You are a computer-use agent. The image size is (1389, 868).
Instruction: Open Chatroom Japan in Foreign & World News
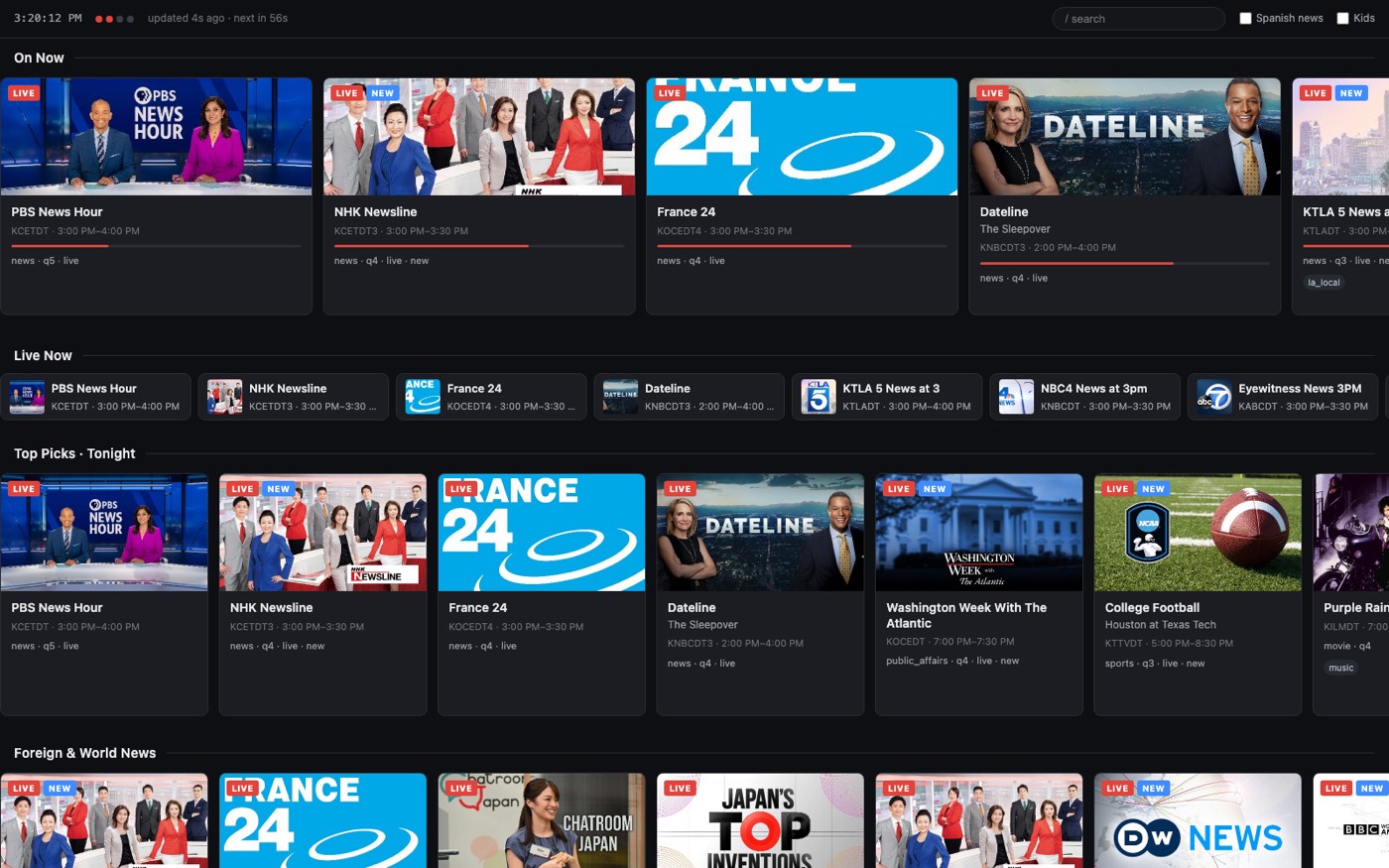542,820
